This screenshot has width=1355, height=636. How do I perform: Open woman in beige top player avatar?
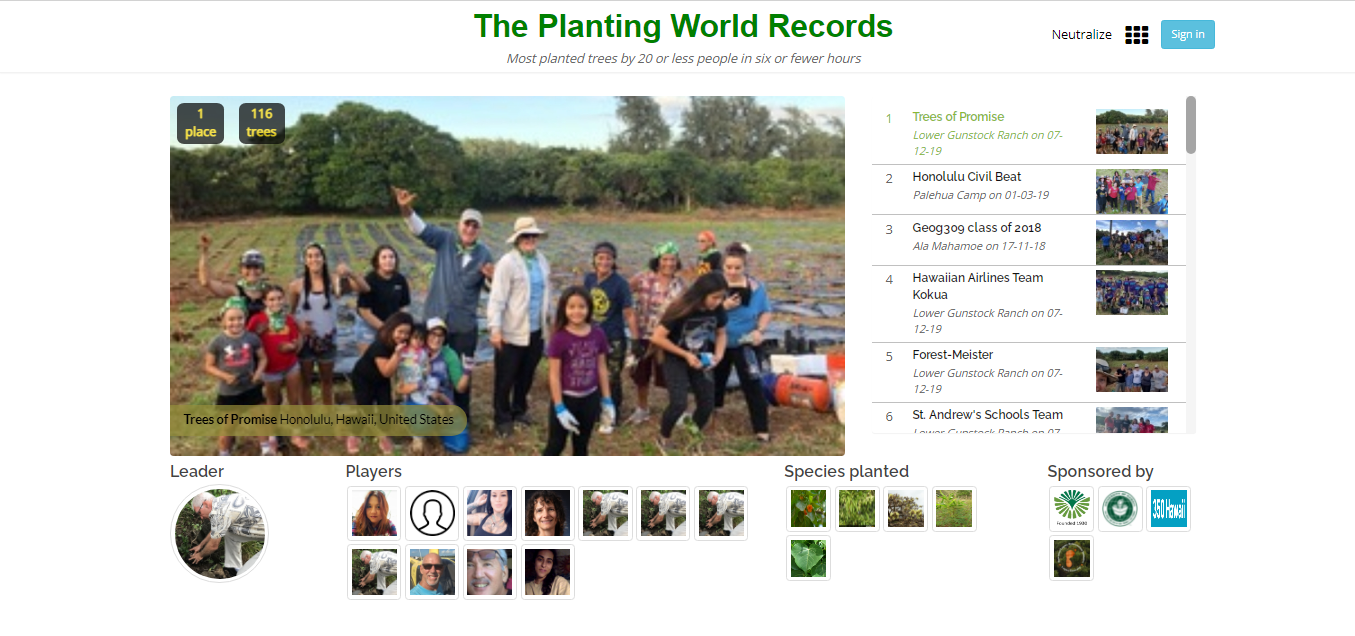point(548,572)
